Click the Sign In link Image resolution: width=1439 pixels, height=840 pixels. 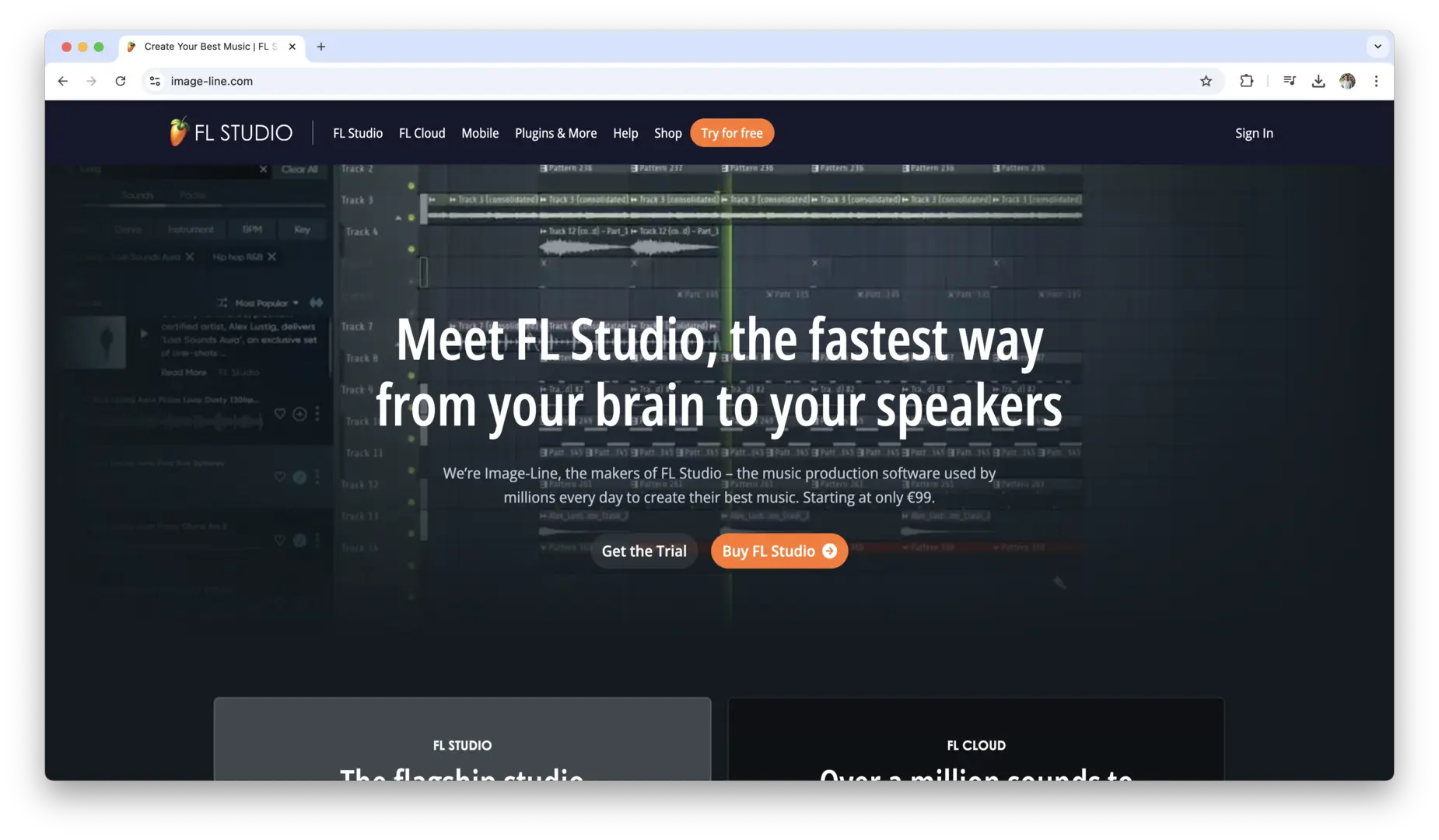[1254, 133]
